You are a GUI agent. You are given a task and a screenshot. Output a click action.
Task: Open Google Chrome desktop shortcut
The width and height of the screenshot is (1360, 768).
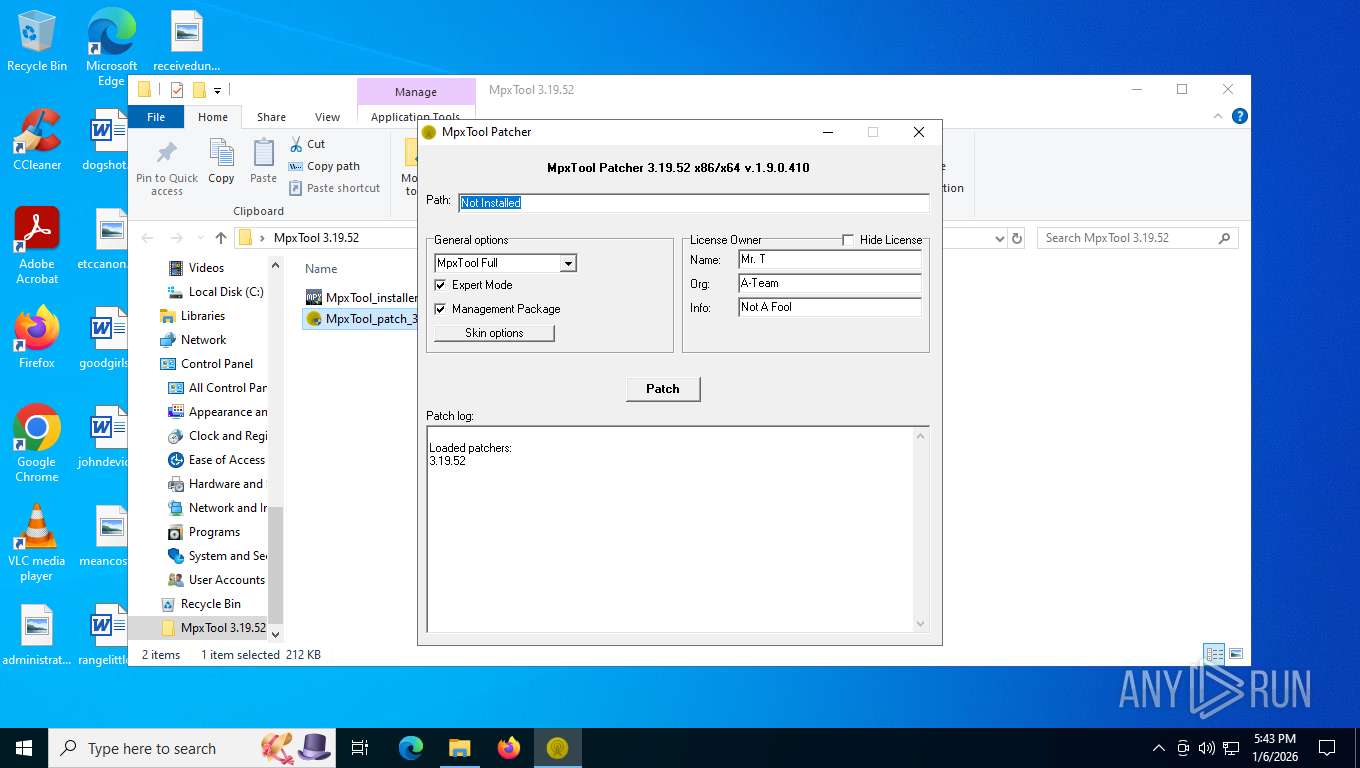(37, 444)
